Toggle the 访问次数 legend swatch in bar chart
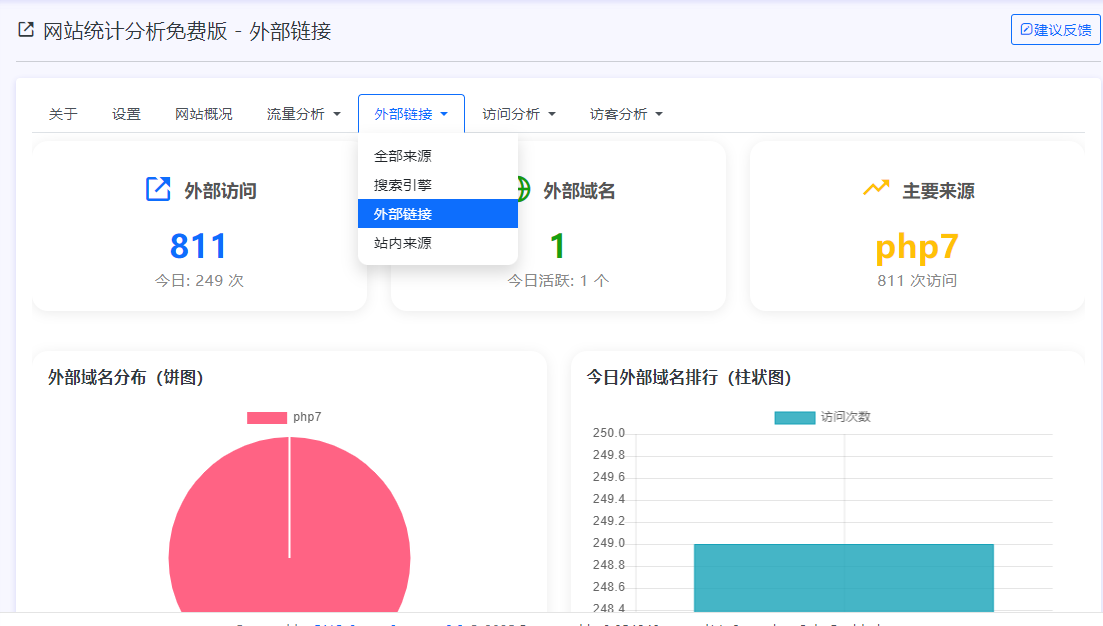This screenshot has height=626, width=1103. tap(794, 418)
